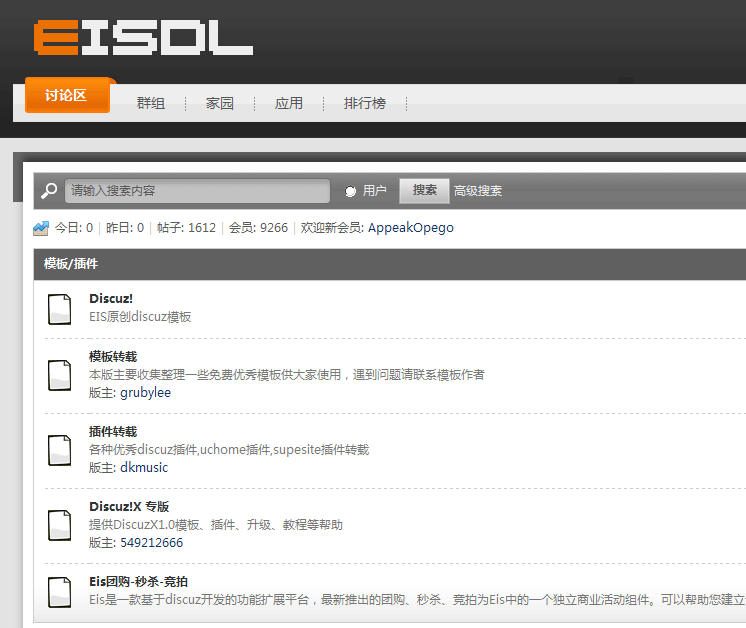Screen dimensions: 746x628
Task: Click the forum icon next to 插件转载
Action: coord(59,450)
